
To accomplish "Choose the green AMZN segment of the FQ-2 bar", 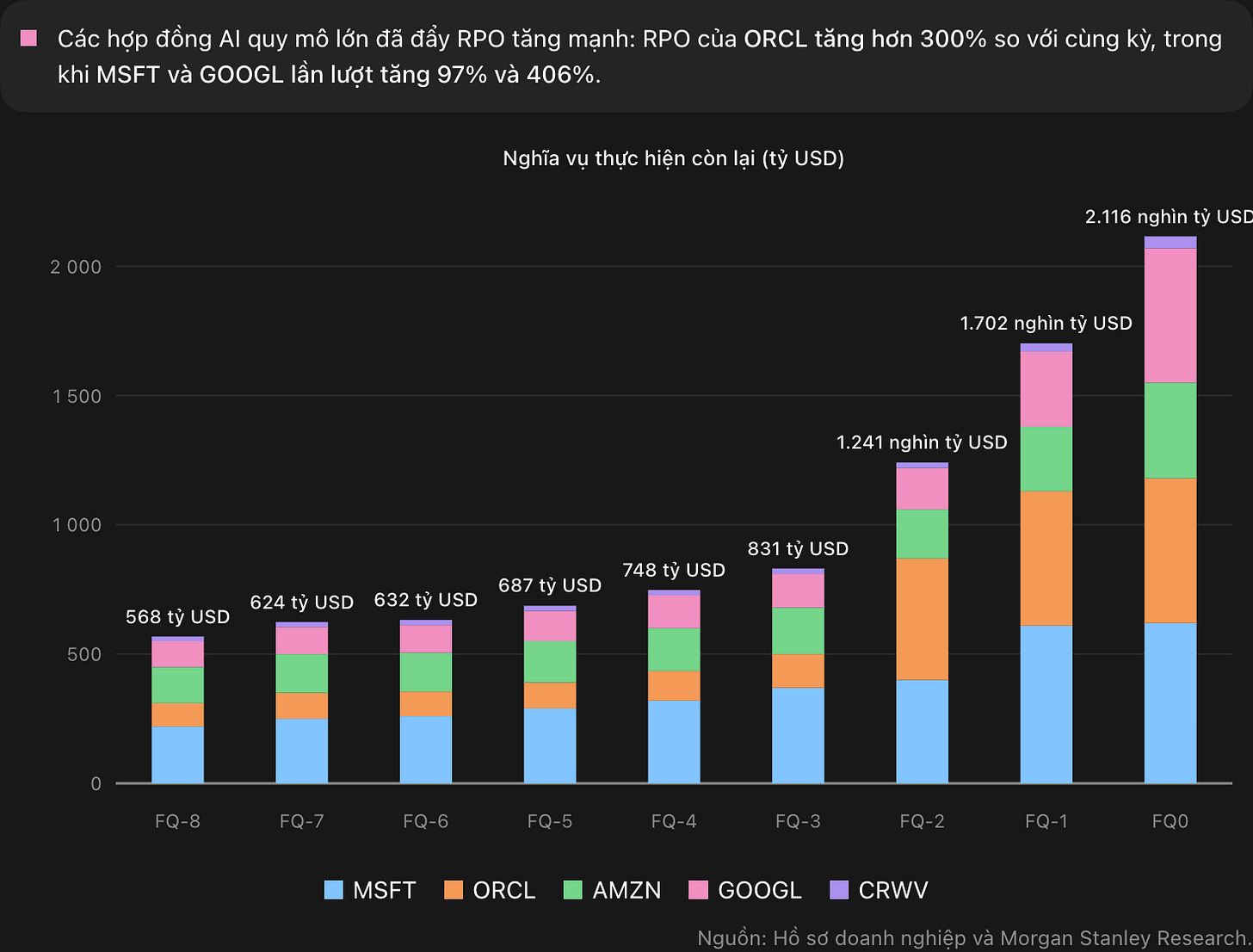I will (x=922, y=535).
